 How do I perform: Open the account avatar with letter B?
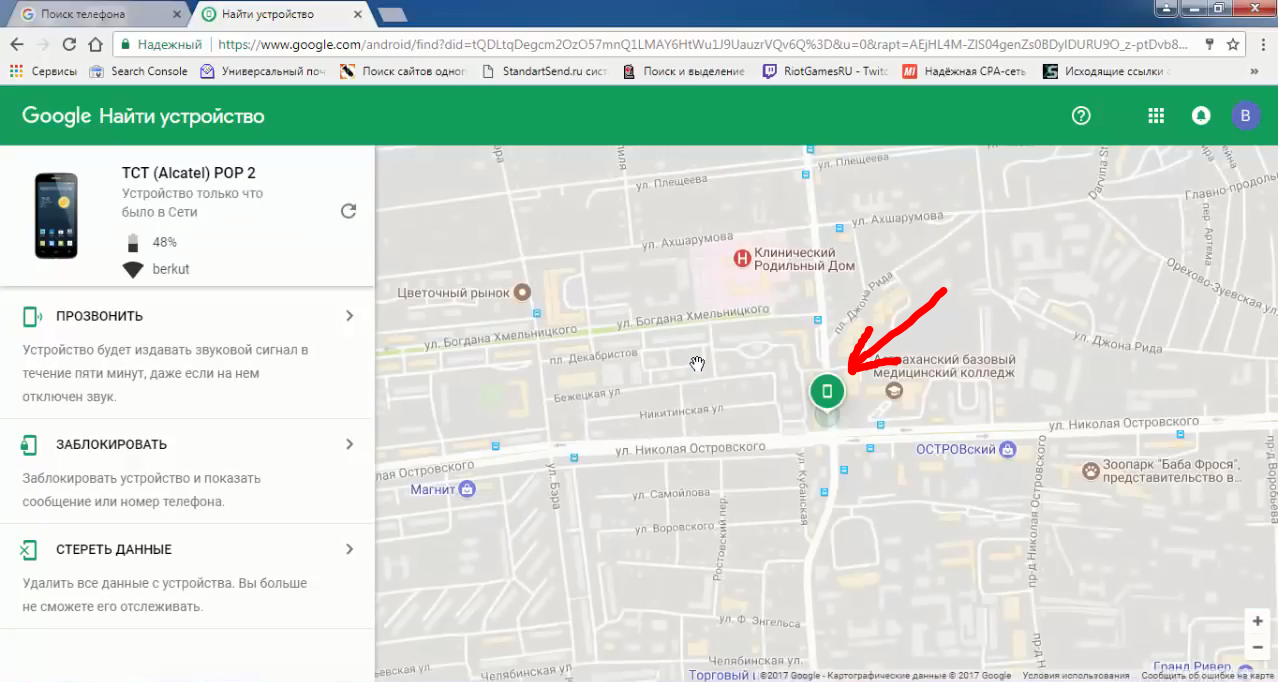pos(1245,116)
